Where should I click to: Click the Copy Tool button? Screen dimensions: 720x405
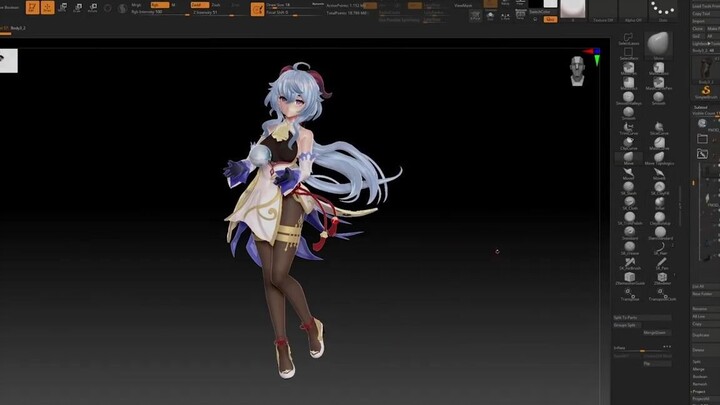[706, 14]
